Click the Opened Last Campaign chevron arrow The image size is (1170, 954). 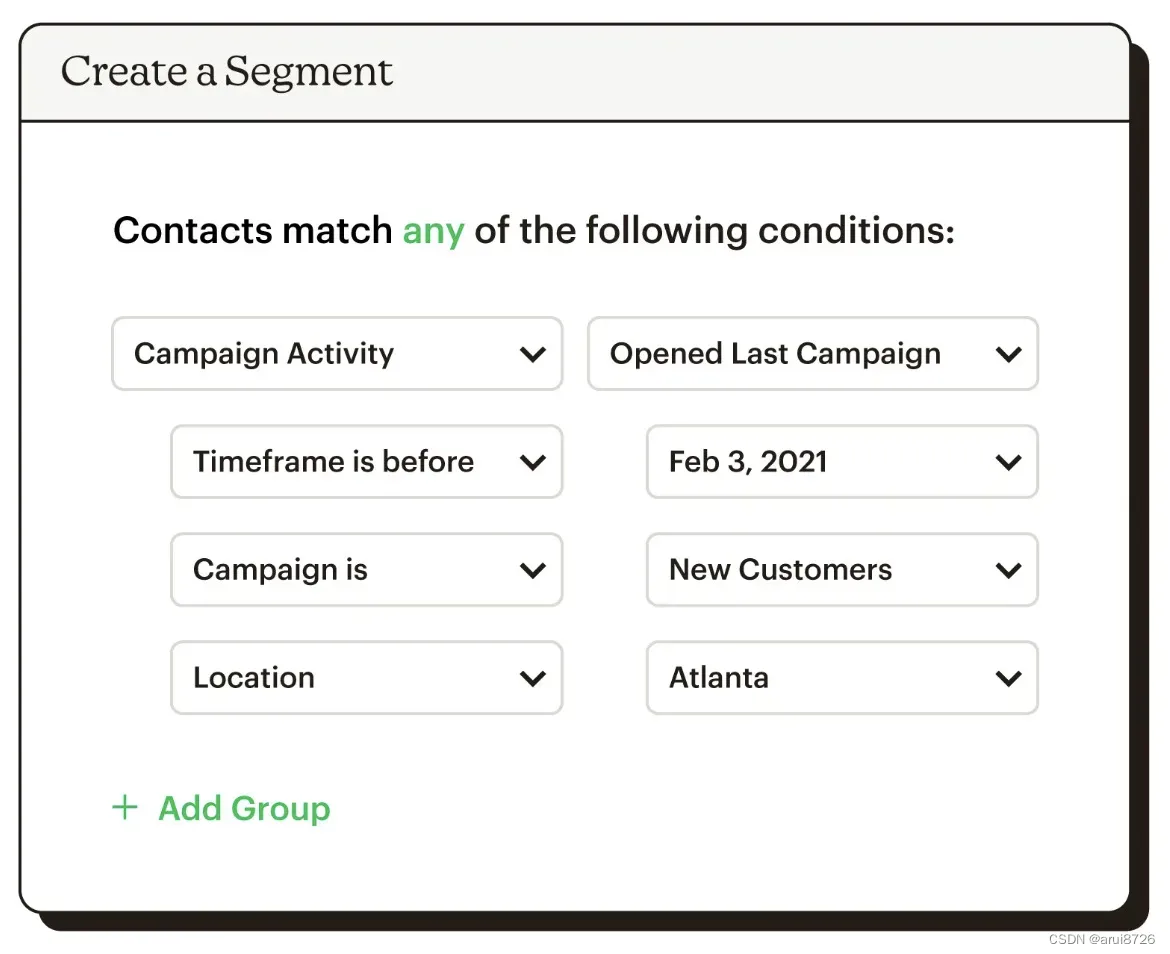pyautogui.click(x=1009, y=354)
